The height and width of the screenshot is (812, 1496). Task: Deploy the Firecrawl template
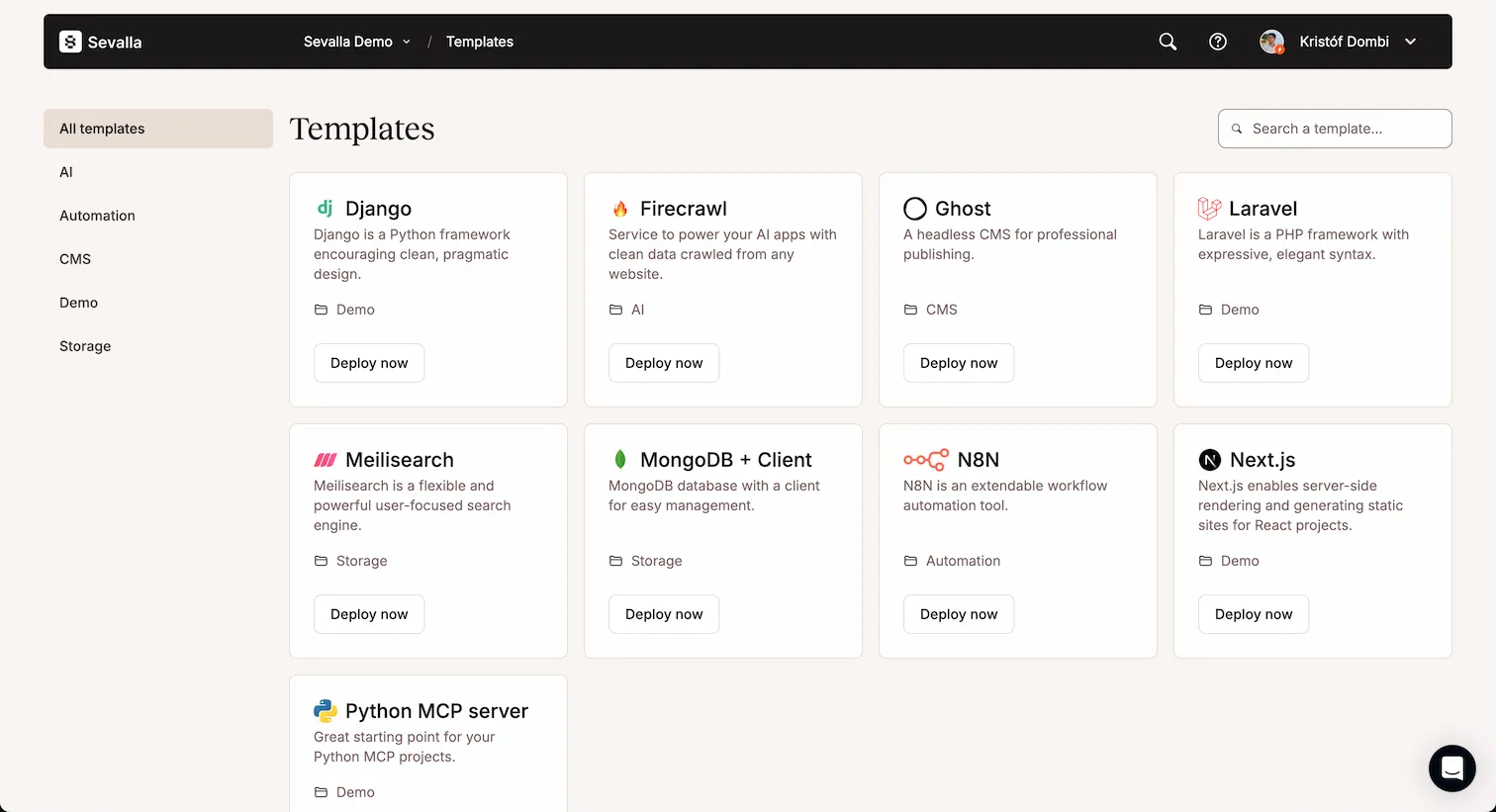664,363
